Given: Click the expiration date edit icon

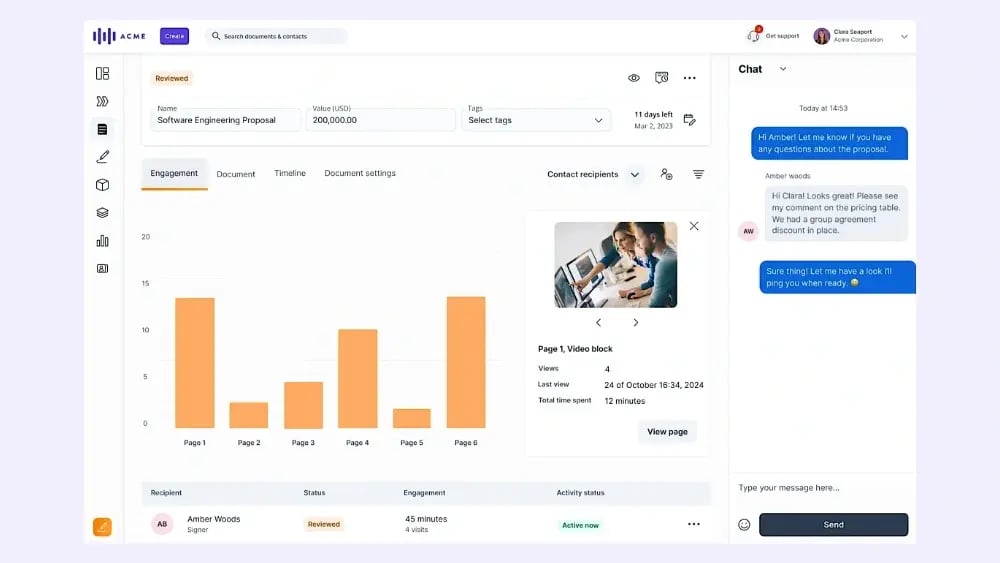Looking at the screenshot, I should [689, 119].
